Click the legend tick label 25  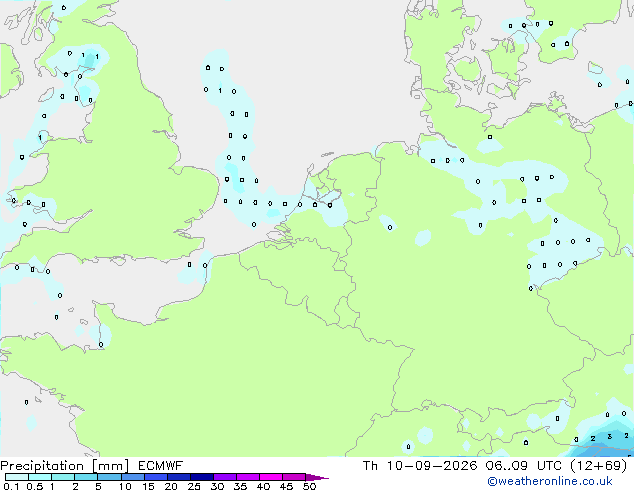[x=194, y=486]
